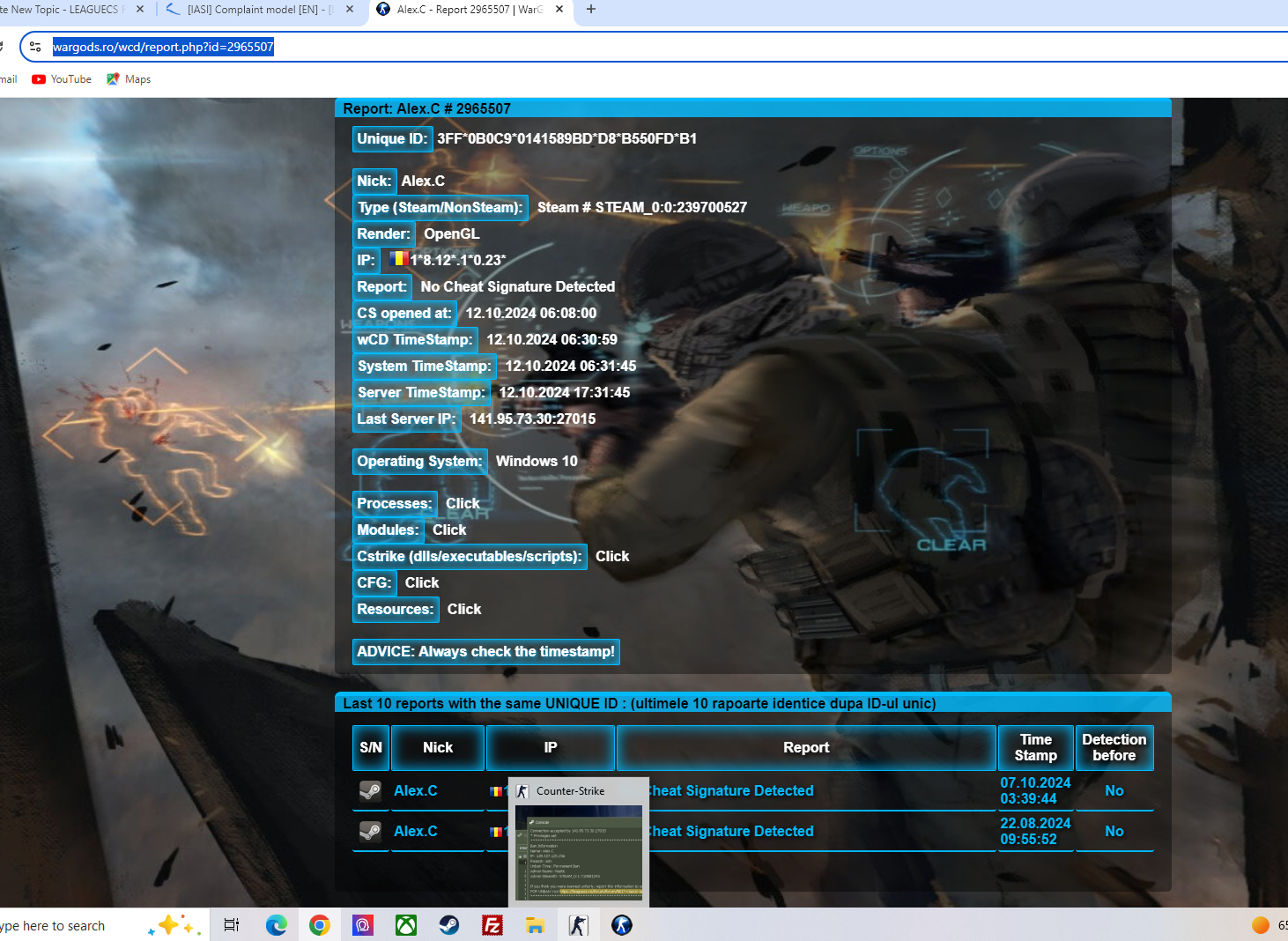This screenshot has width=1288, height=941.
Task: Open Task View in the taskbar
Action: point(232,925)
